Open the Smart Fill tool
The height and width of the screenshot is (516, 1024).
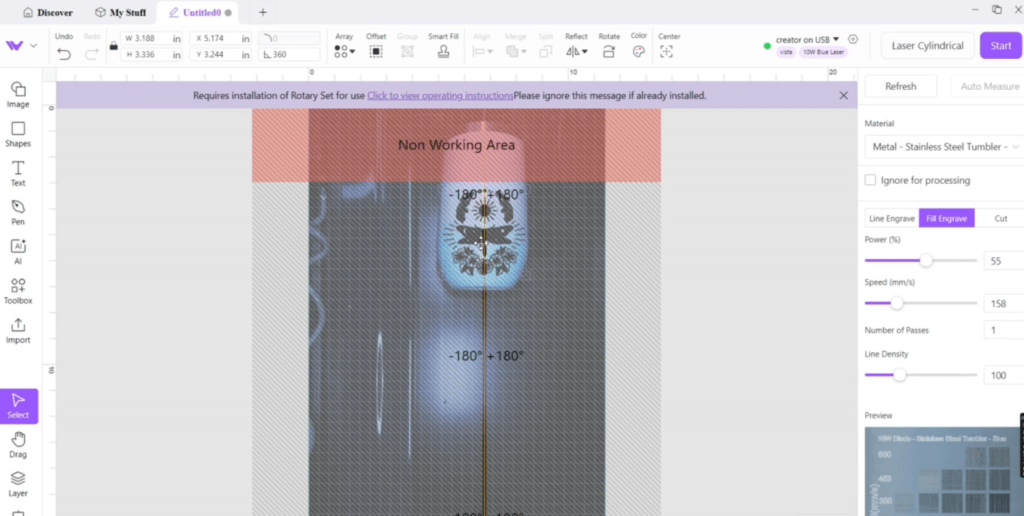point(443,52)
